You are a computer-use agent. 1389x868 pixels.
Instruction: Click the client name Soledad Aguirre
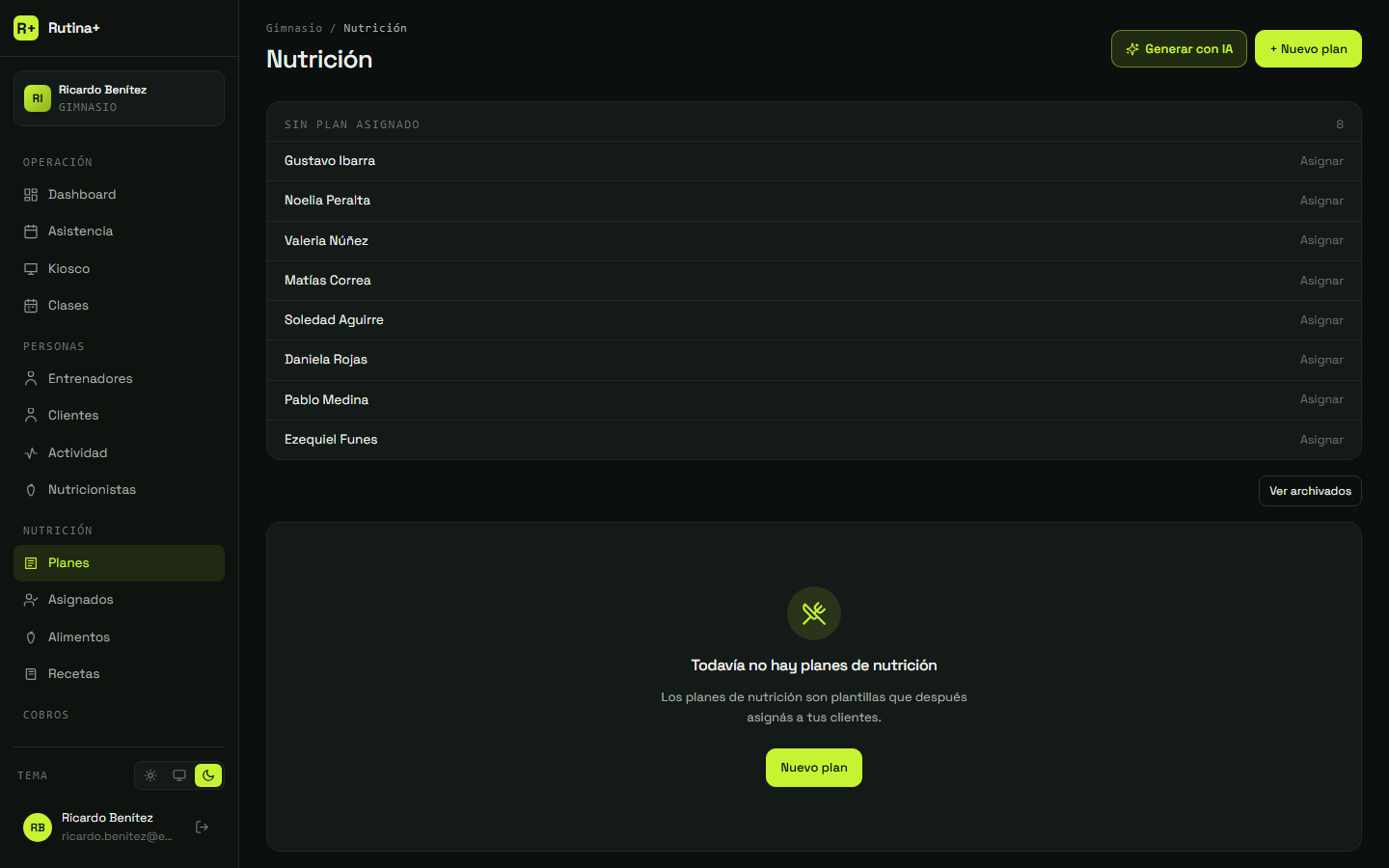click(334, 320)
